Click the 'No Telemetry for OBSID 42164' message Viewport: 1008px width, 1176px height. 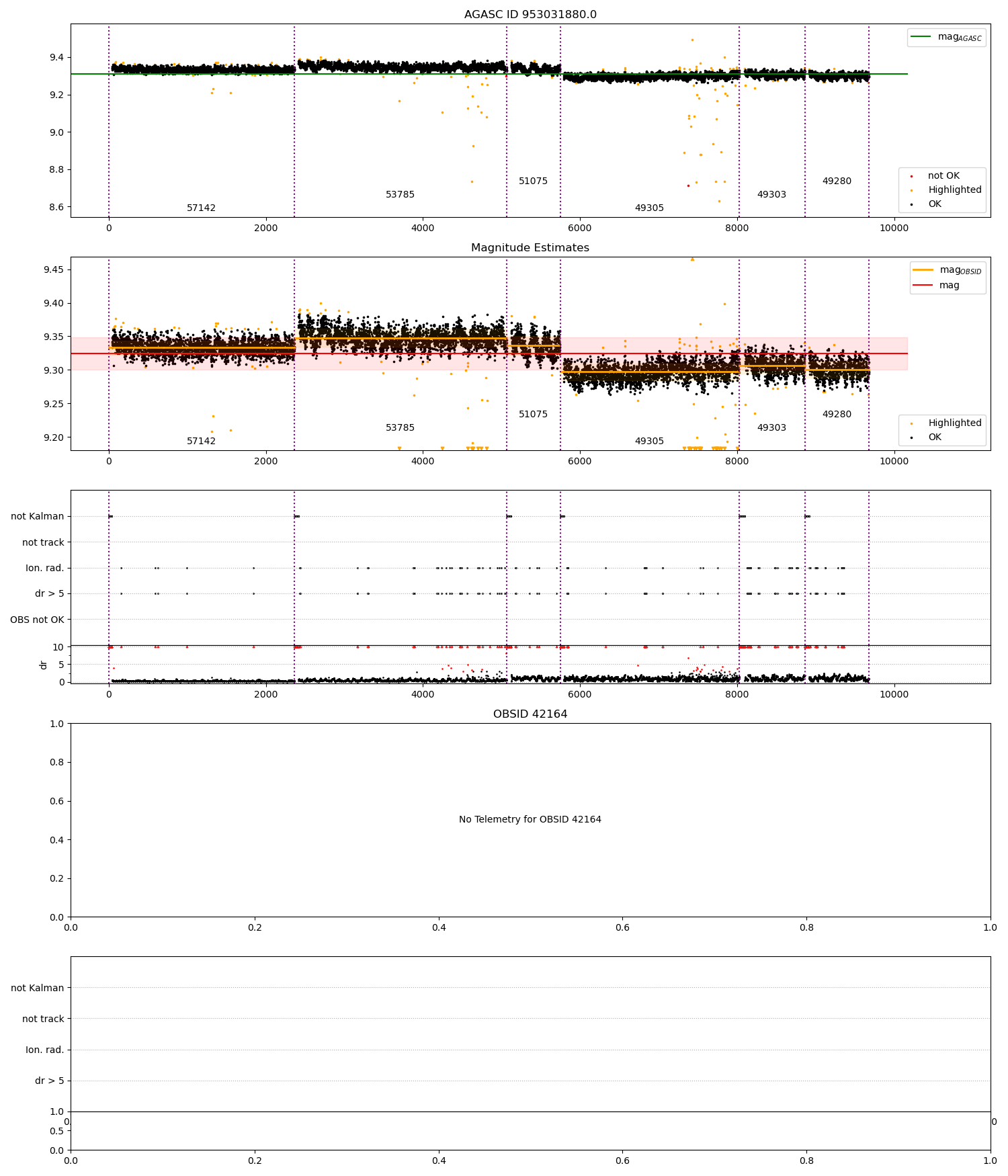click(x=530, y=820)
